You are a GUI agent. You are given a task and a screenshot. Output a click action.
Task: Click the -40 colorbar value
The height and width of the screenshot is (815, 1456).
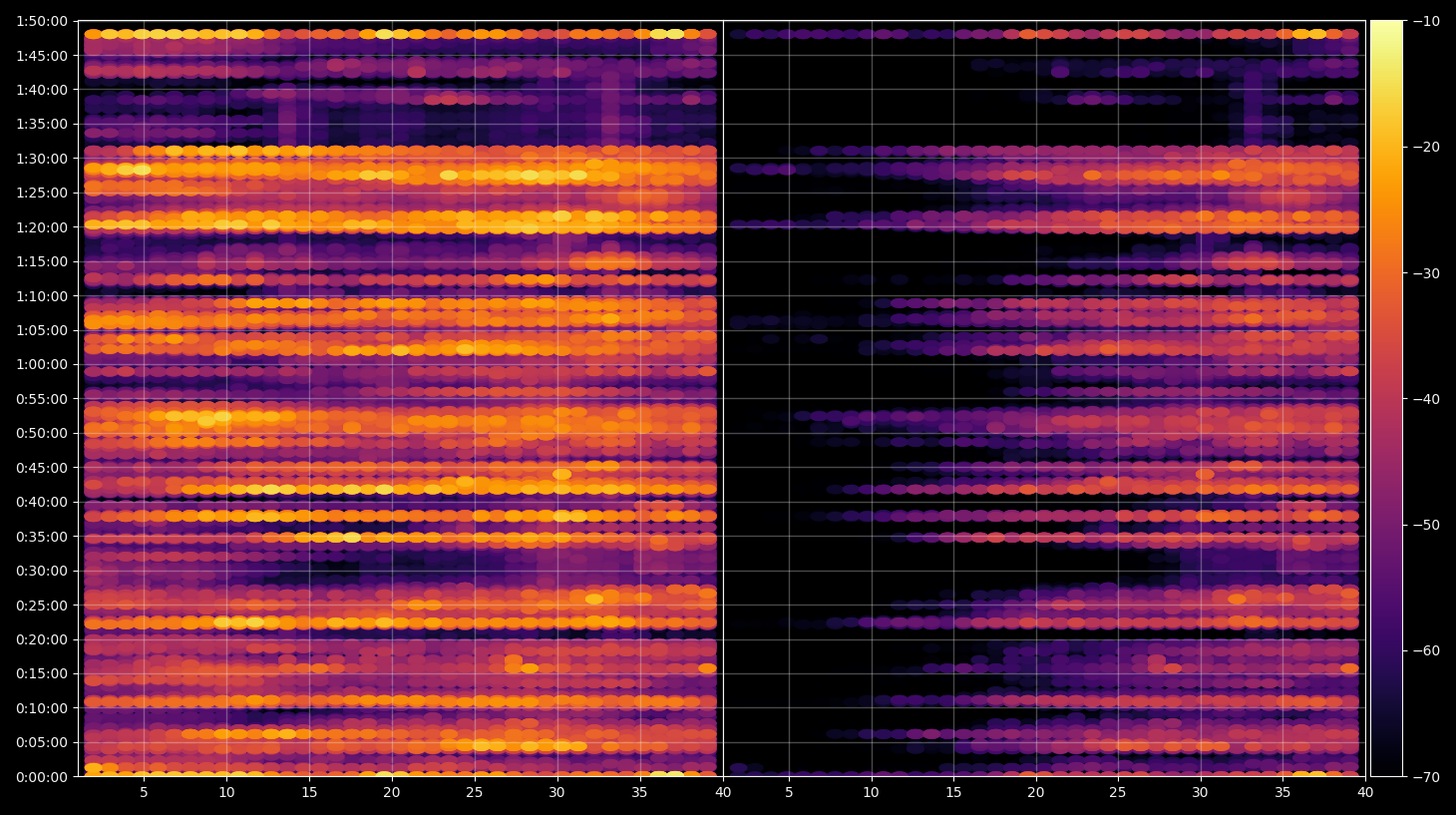(1427, 399)
